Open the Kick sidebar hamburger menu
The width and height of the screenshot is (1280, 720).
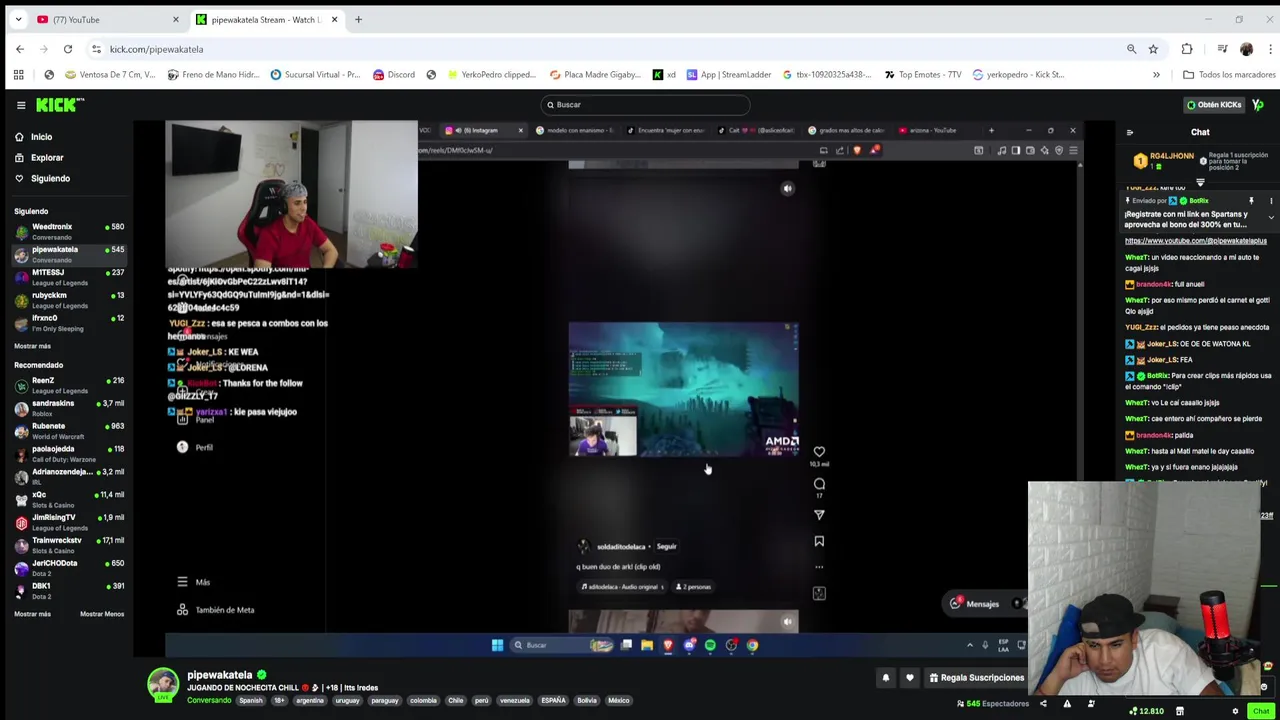(x=20, y=105)
